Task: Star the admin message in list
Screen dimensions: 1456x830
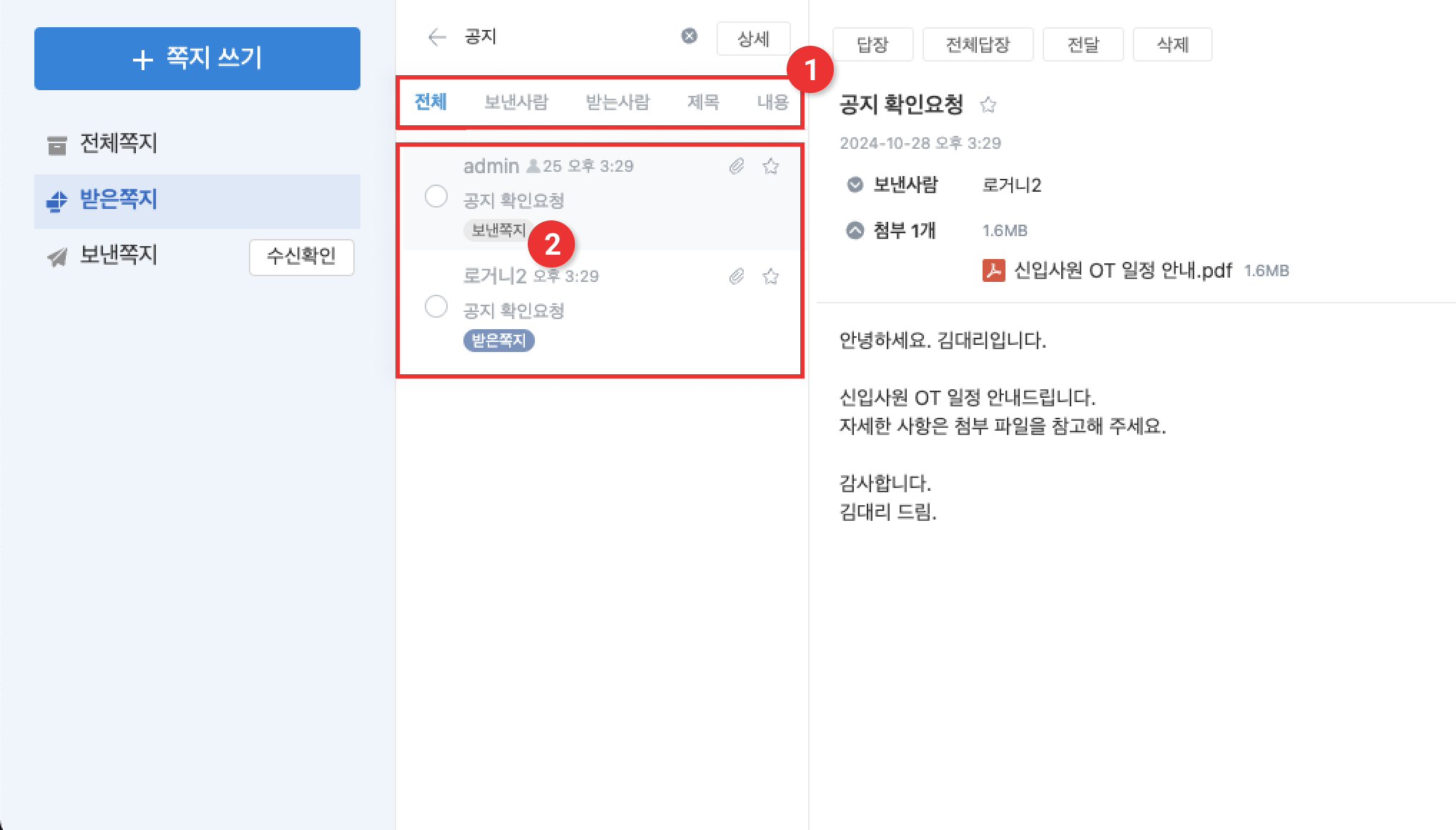Action: pyautogui.click(x=770, y=167)
